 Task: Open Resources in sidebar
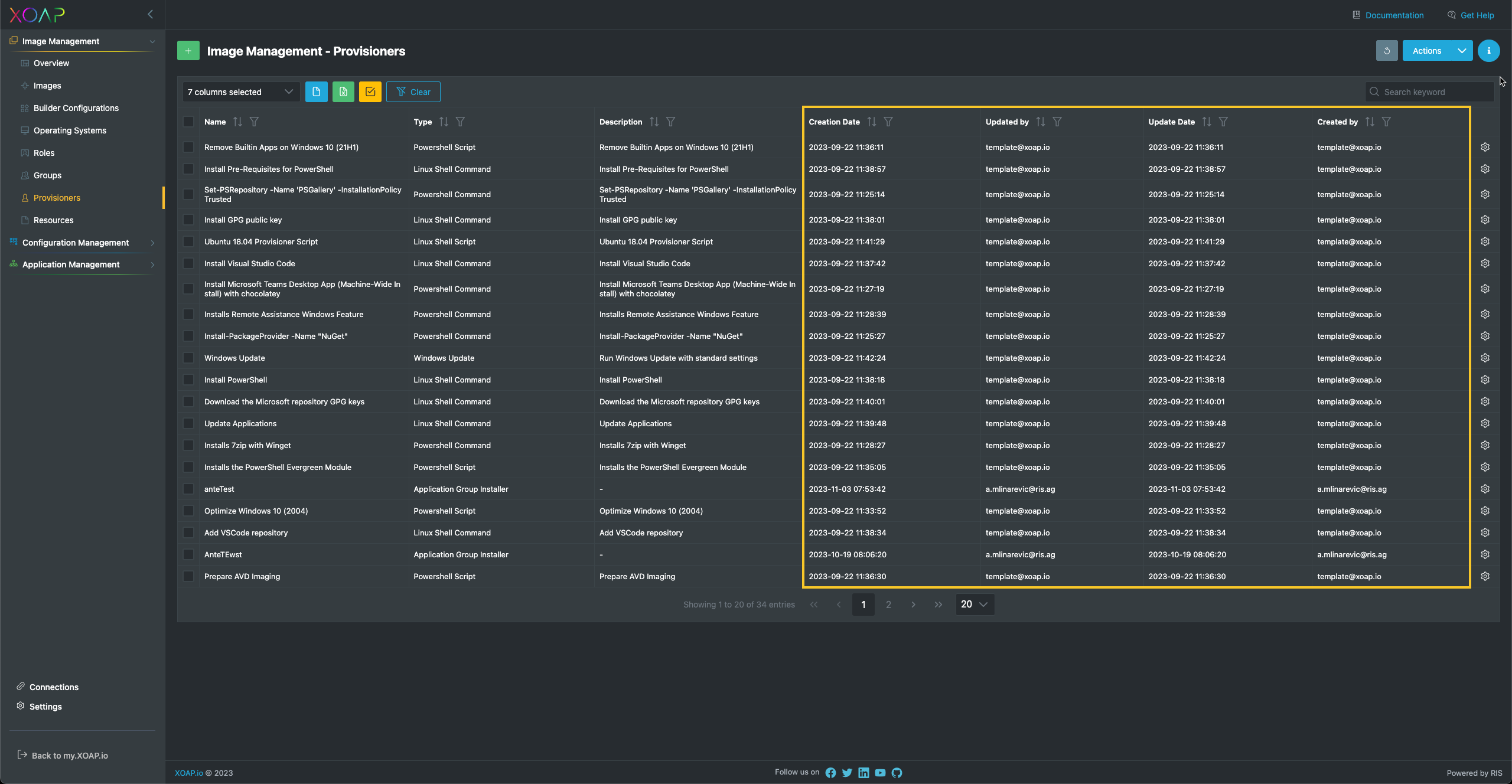click(53, 220)
